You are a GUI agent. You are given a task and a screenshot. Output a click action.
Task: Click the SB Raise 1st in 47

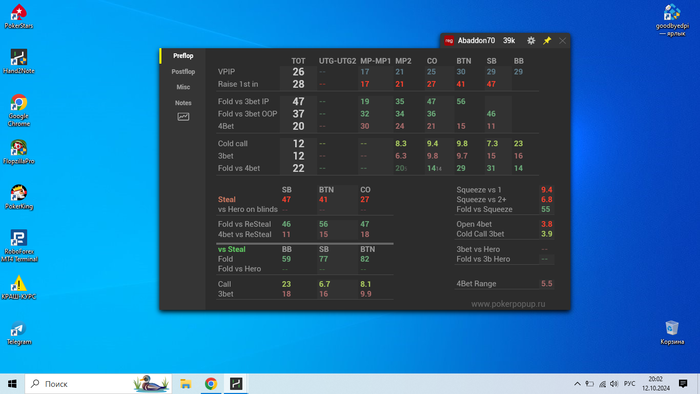(491, 84)
